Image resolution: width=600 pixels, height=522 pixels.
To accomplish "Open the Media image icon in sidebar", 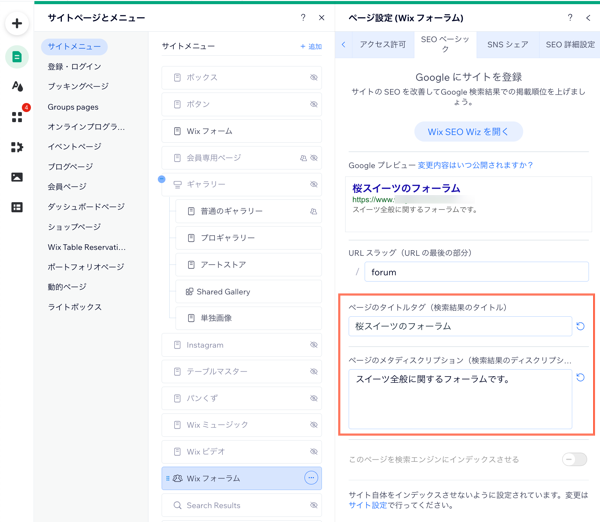I will pos(17,177).
